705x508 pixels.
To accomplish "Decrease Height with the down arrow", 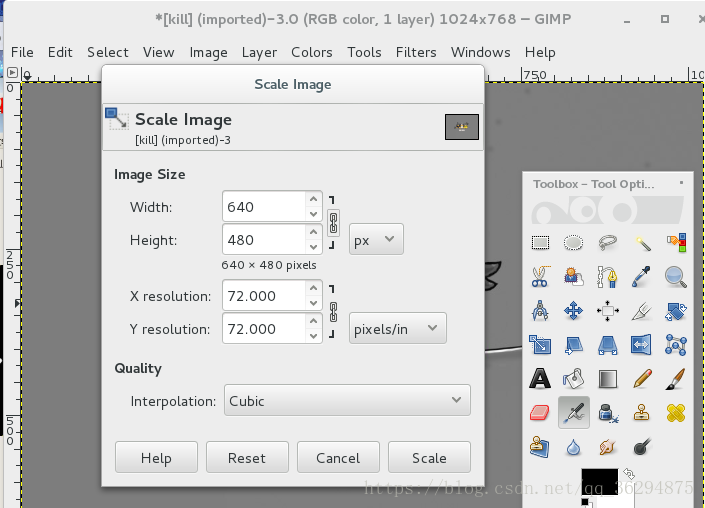I will (x=313, y=247).
